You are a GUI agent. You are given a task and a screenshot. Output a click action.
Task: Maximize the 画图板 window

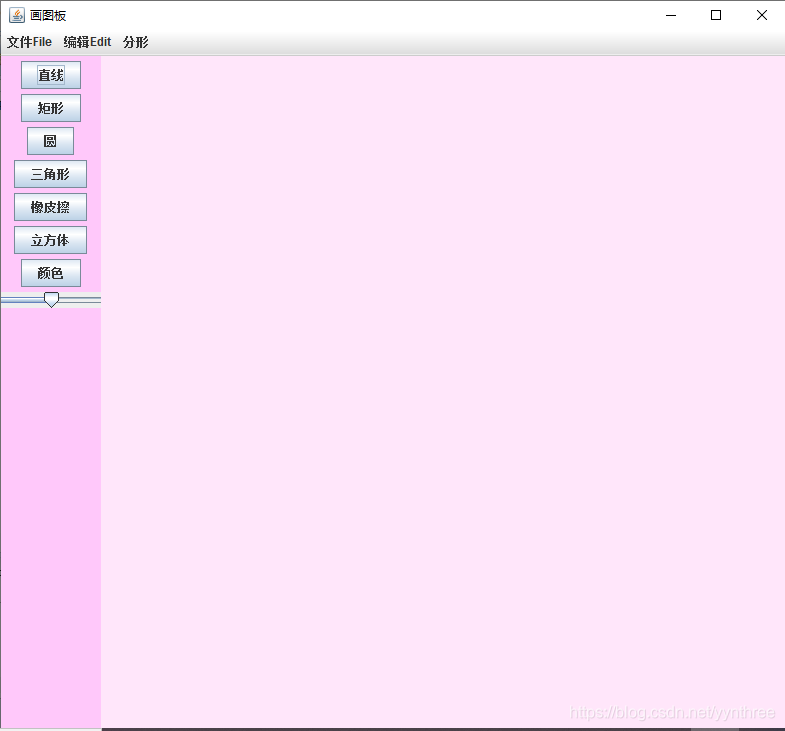[716, 16]
